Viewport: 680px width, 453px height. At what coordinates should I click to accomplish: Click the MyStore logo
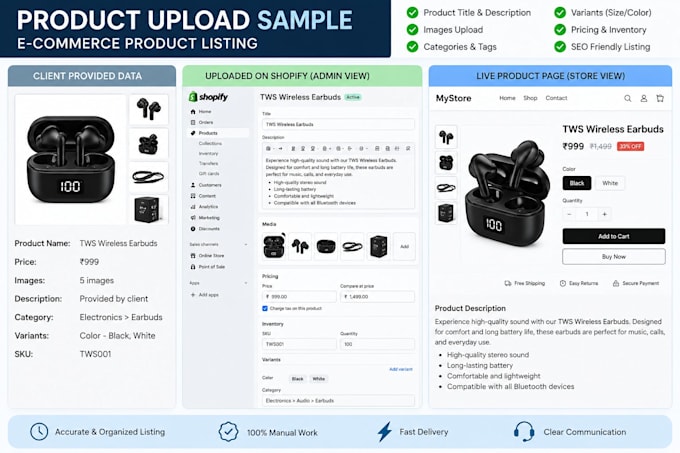point(454,98)
